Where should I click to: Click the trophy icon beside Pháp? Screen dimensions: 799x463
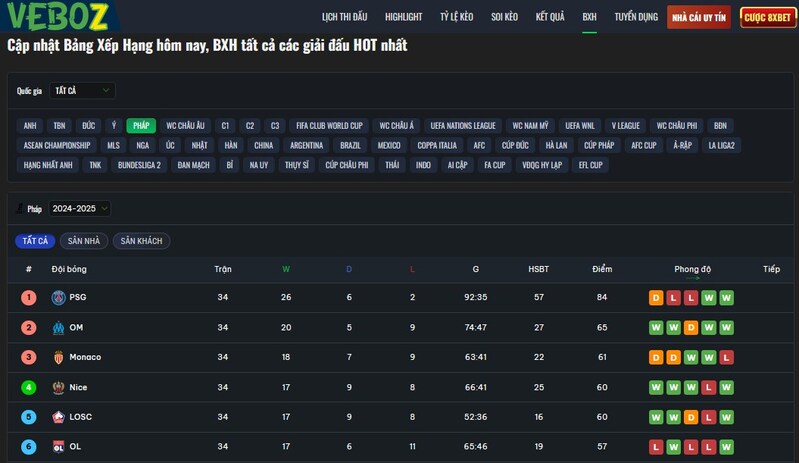20,209
